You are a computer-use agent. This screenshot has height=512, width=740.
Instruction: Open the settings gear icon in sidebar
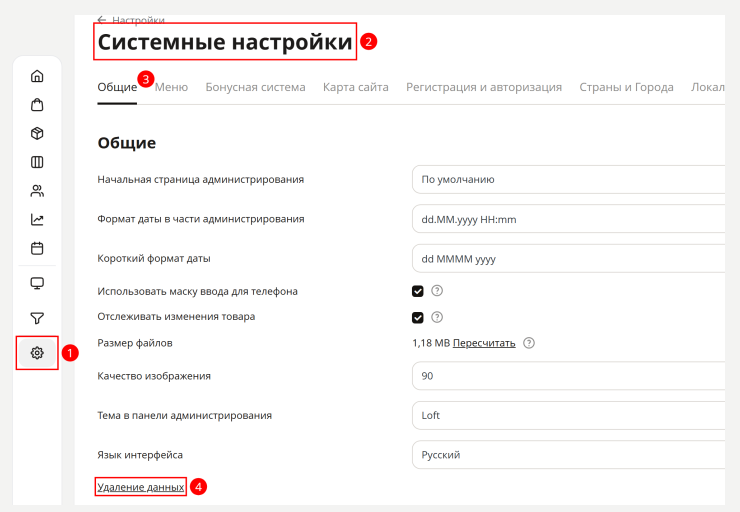pos(37,353)
